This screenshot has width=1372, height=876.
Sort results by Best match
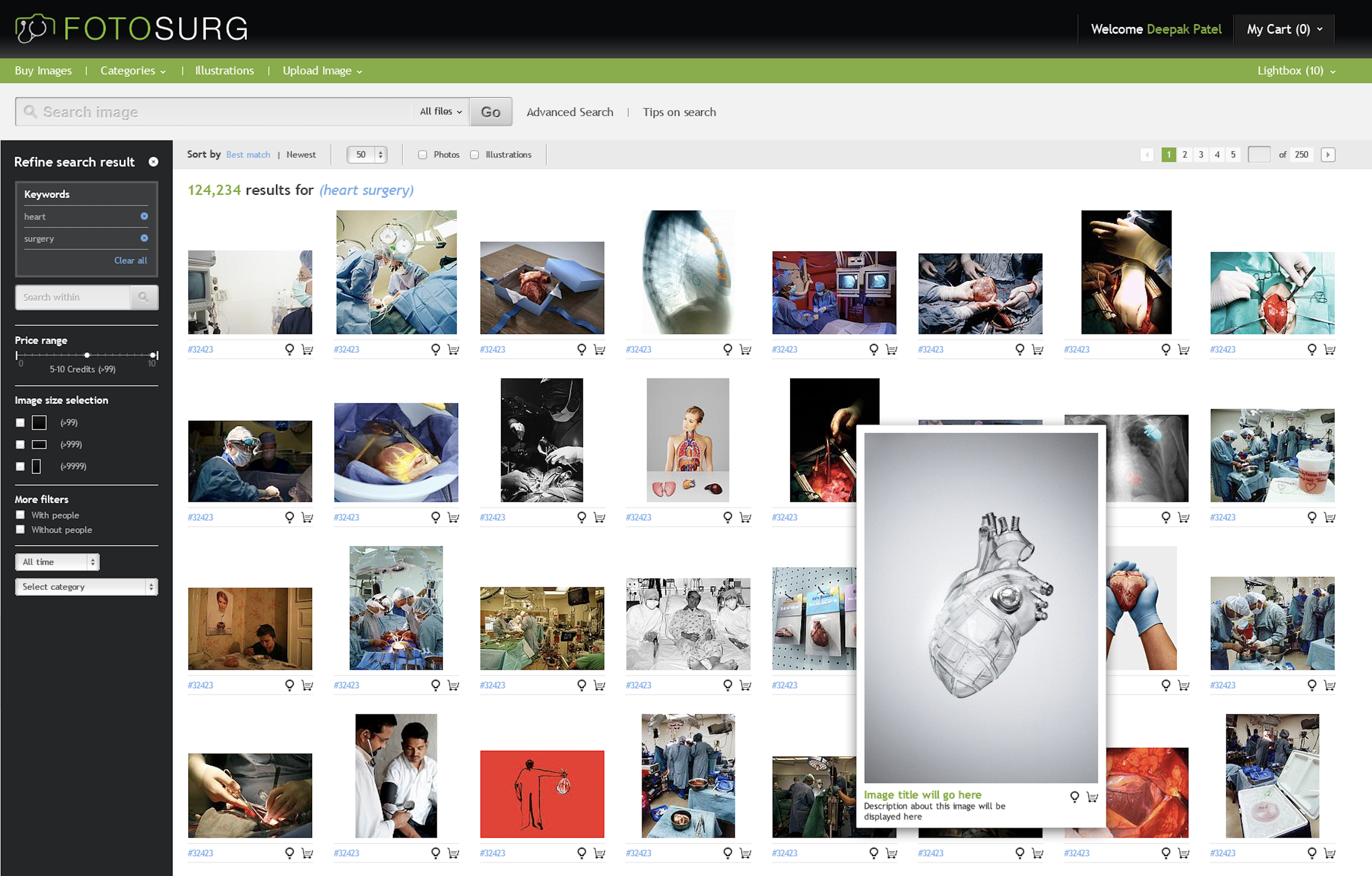point(248,154)
